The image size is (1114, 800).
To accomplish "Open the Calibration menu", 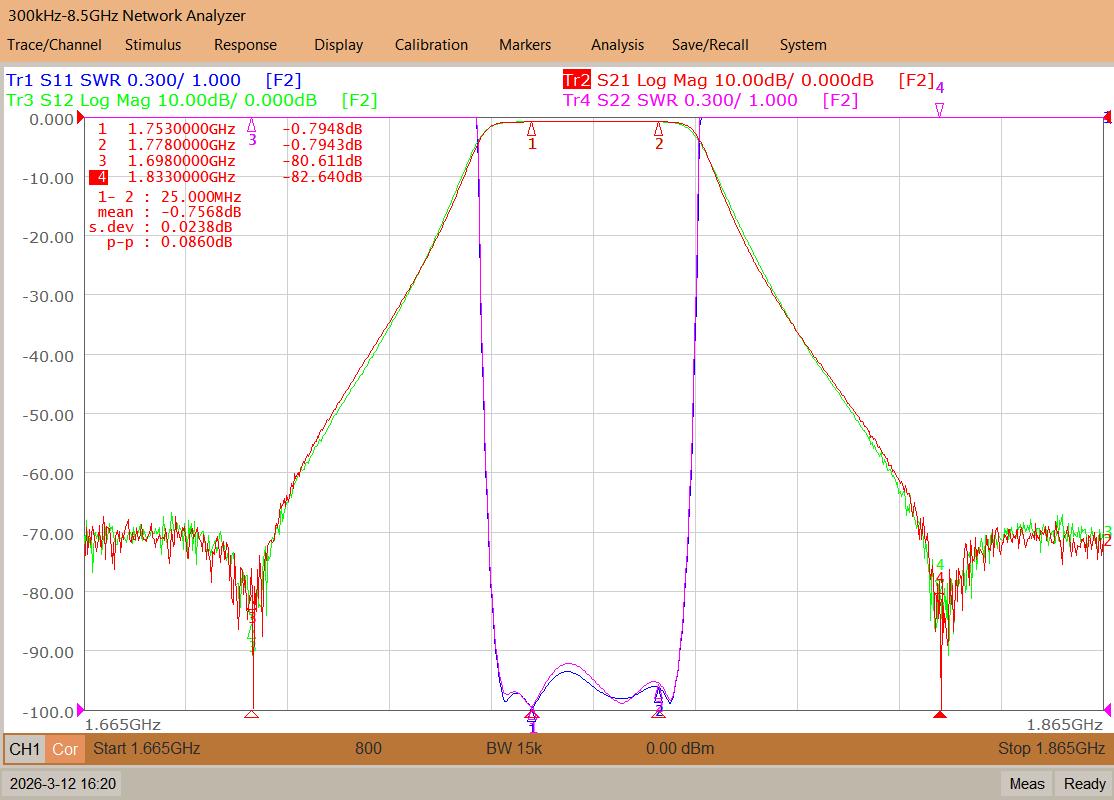I will [431, 45].
